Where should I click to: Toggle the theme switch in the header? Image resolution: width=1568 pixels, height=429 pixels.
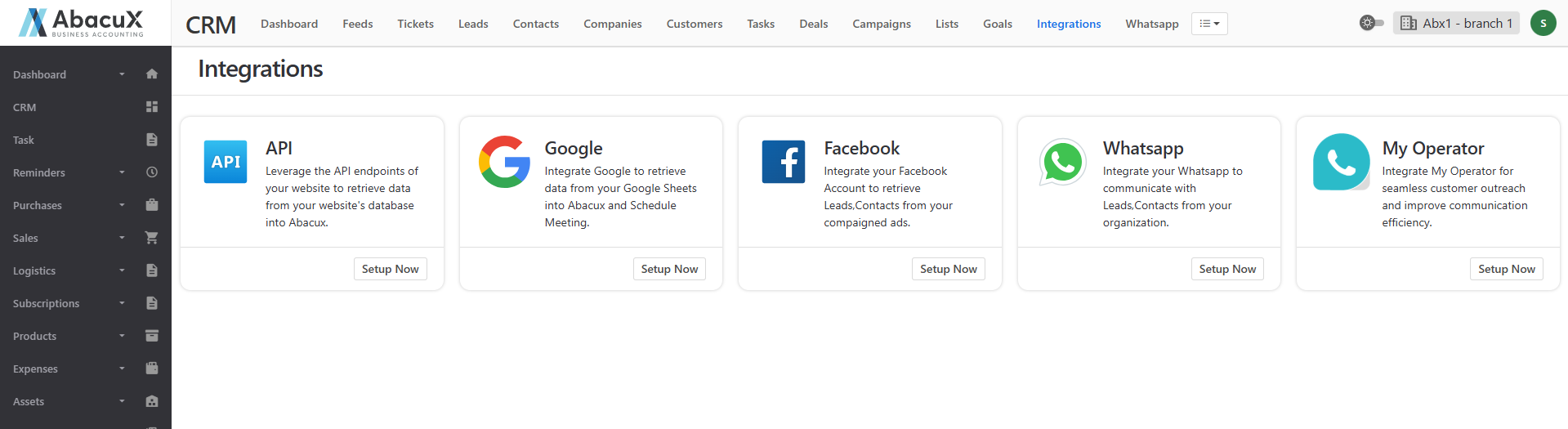(1371, 23)
